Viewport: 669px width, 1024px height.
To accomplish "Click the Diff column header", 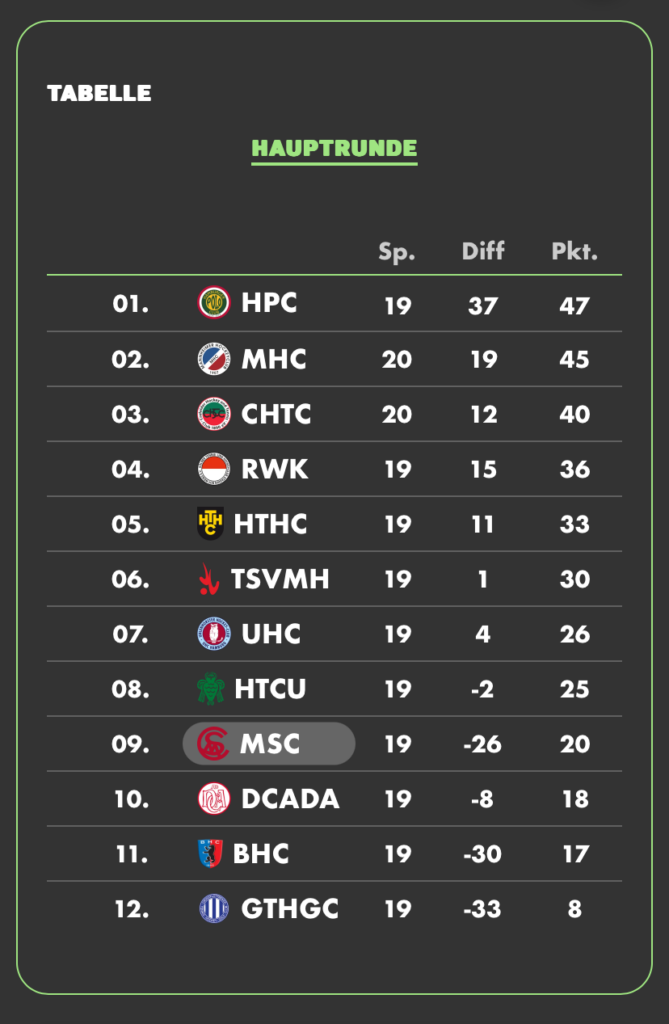I will (x=483, y=251).
